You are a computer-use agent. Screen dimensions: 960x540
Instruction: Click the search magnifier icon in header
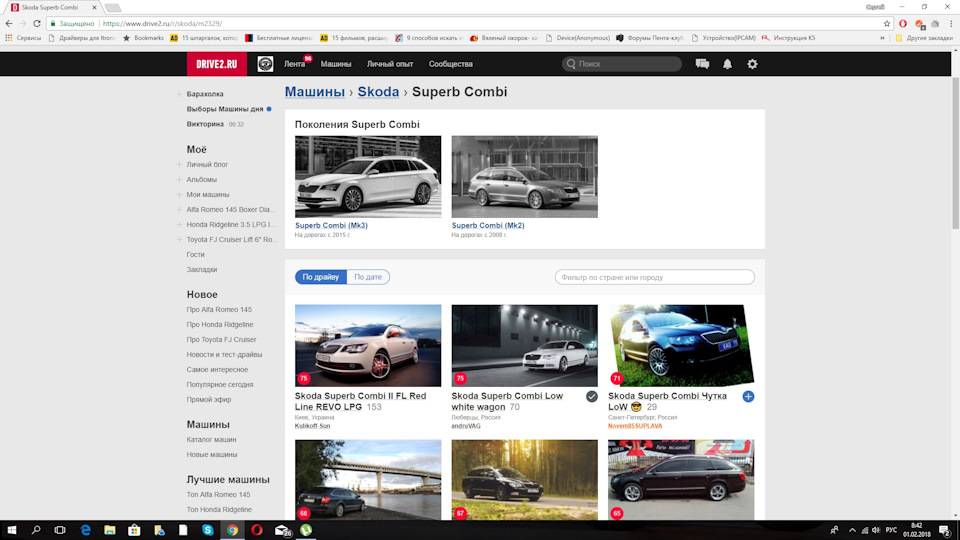(x=571, y=64)
